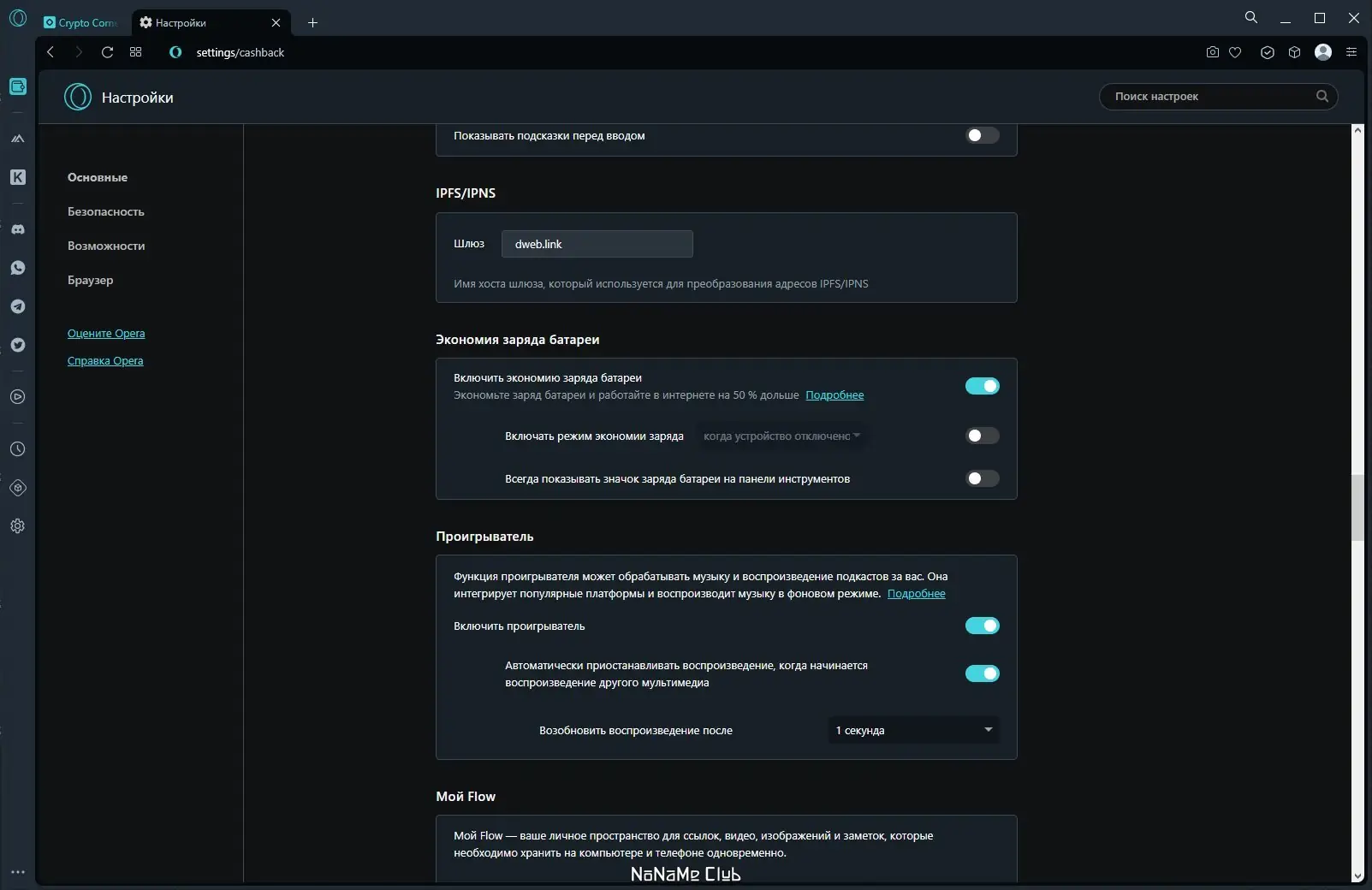Open Twitter in the sidebar
The height and width of the screenshot is (890, 1372).
tap(18, 345)
